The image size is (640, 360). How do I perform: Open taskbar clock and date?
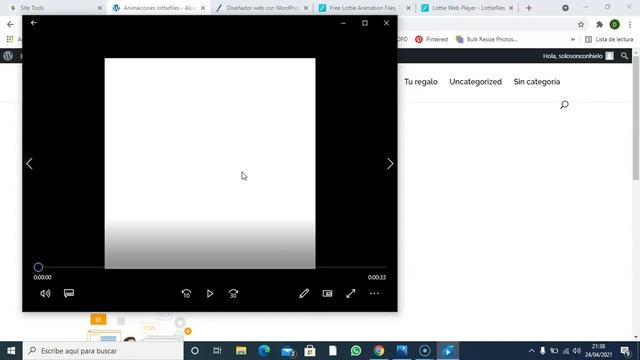click(598, 351)
